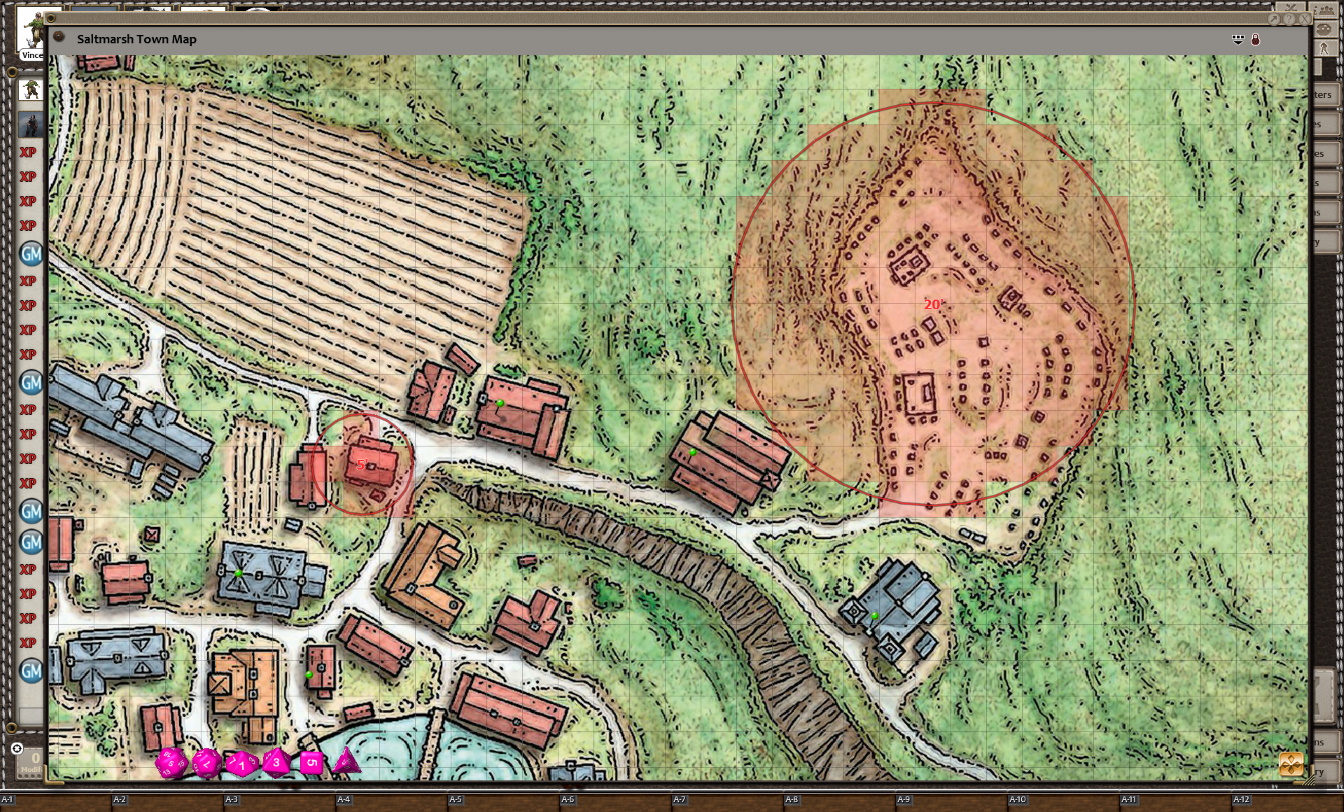The width and height of the screenshot is (1344, 812).
Task: Click the share arrow button on map window
Action: pos(1276,18)
